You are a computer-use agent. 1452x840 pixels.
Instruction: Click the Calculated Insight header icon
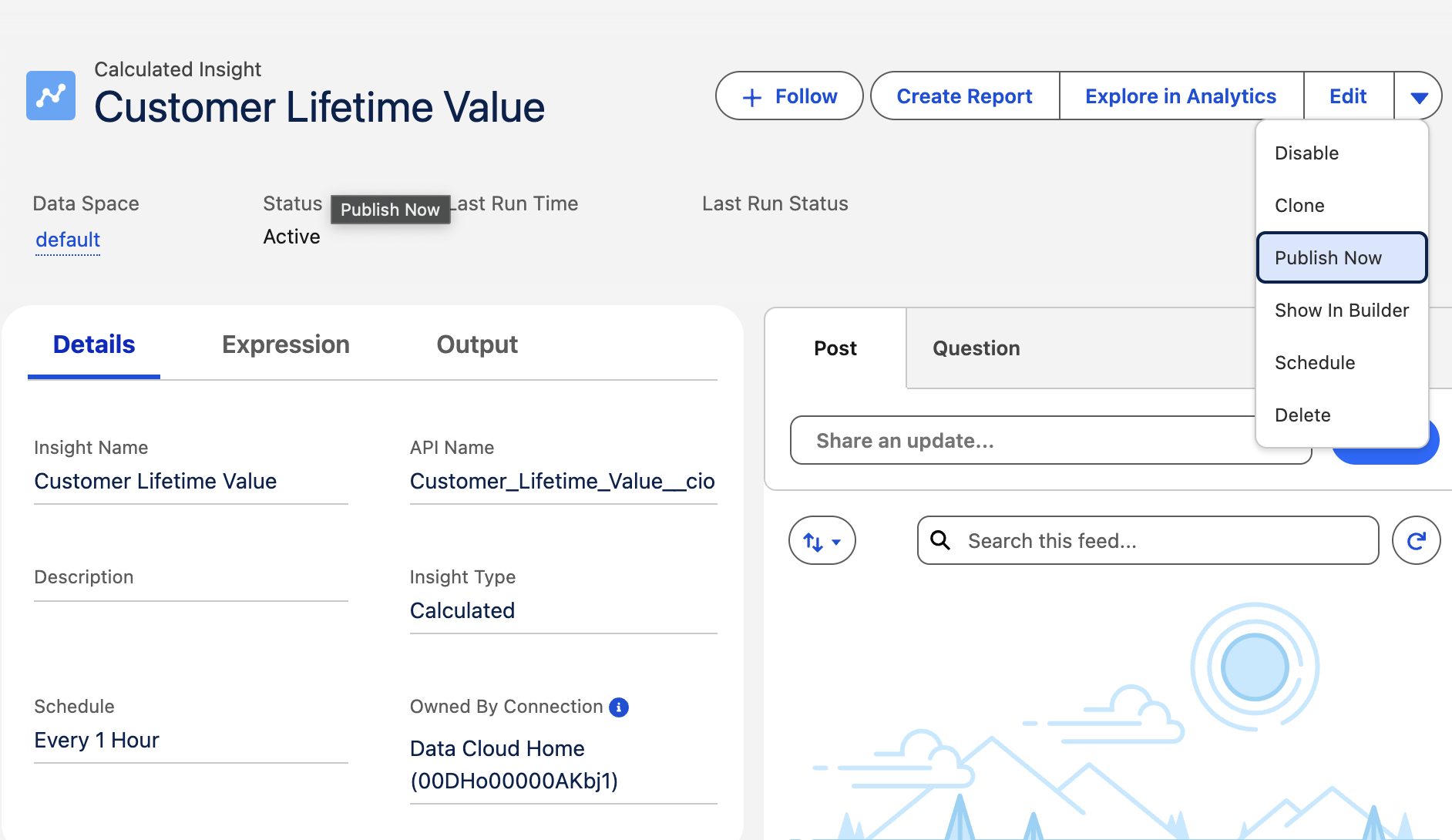[51, 96]
